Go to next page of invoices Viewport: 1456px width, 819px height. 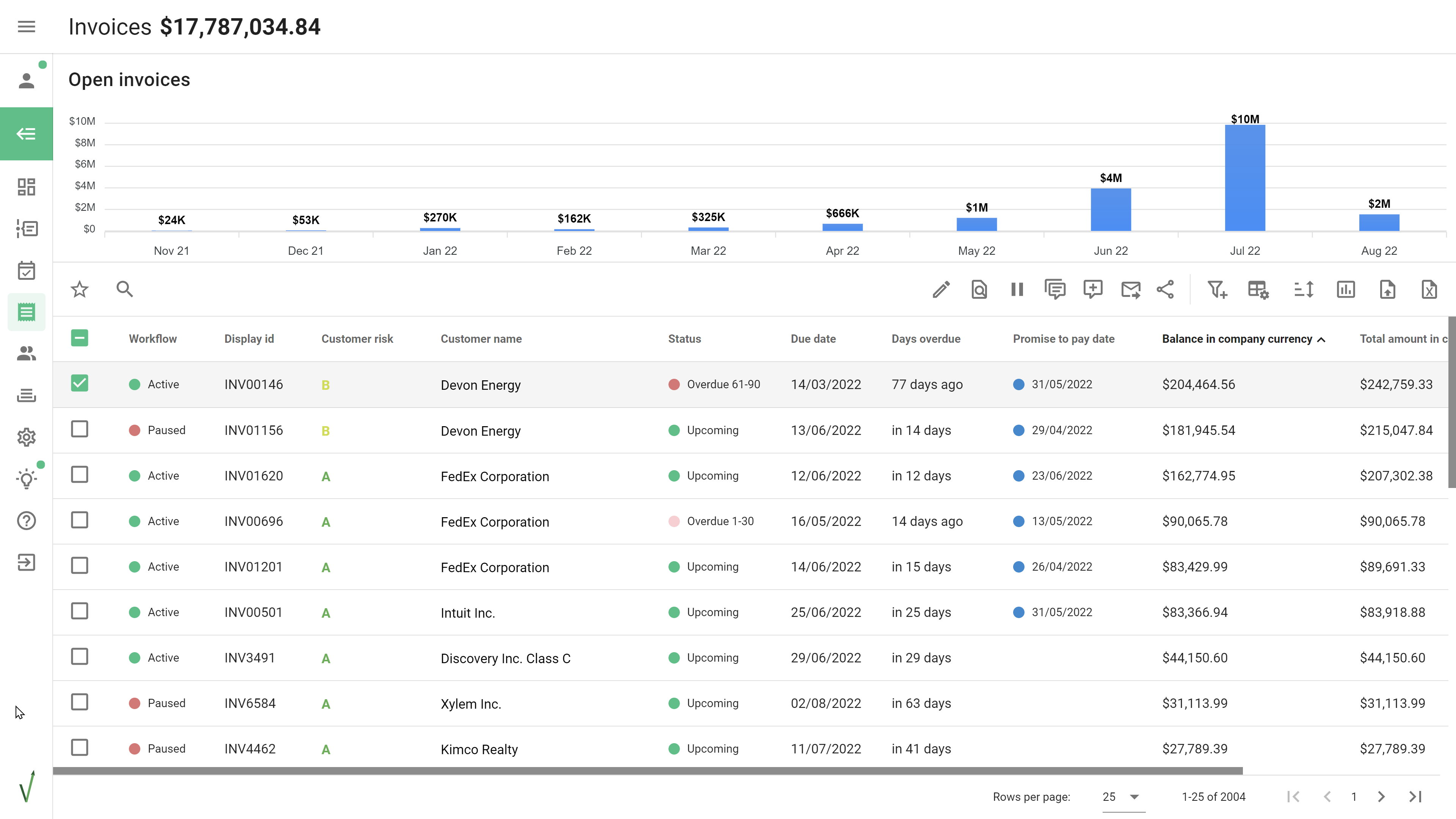click(1381, 797)
